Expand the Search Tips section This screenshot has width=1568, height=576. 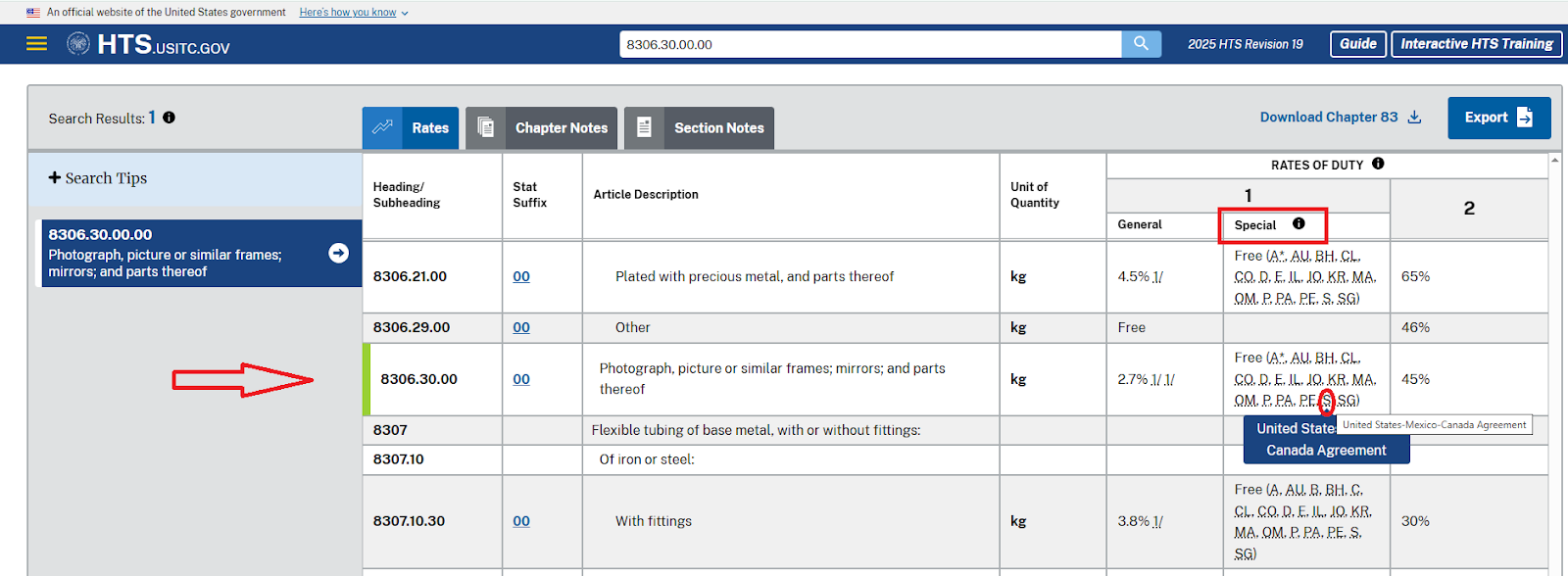[98, 178]
